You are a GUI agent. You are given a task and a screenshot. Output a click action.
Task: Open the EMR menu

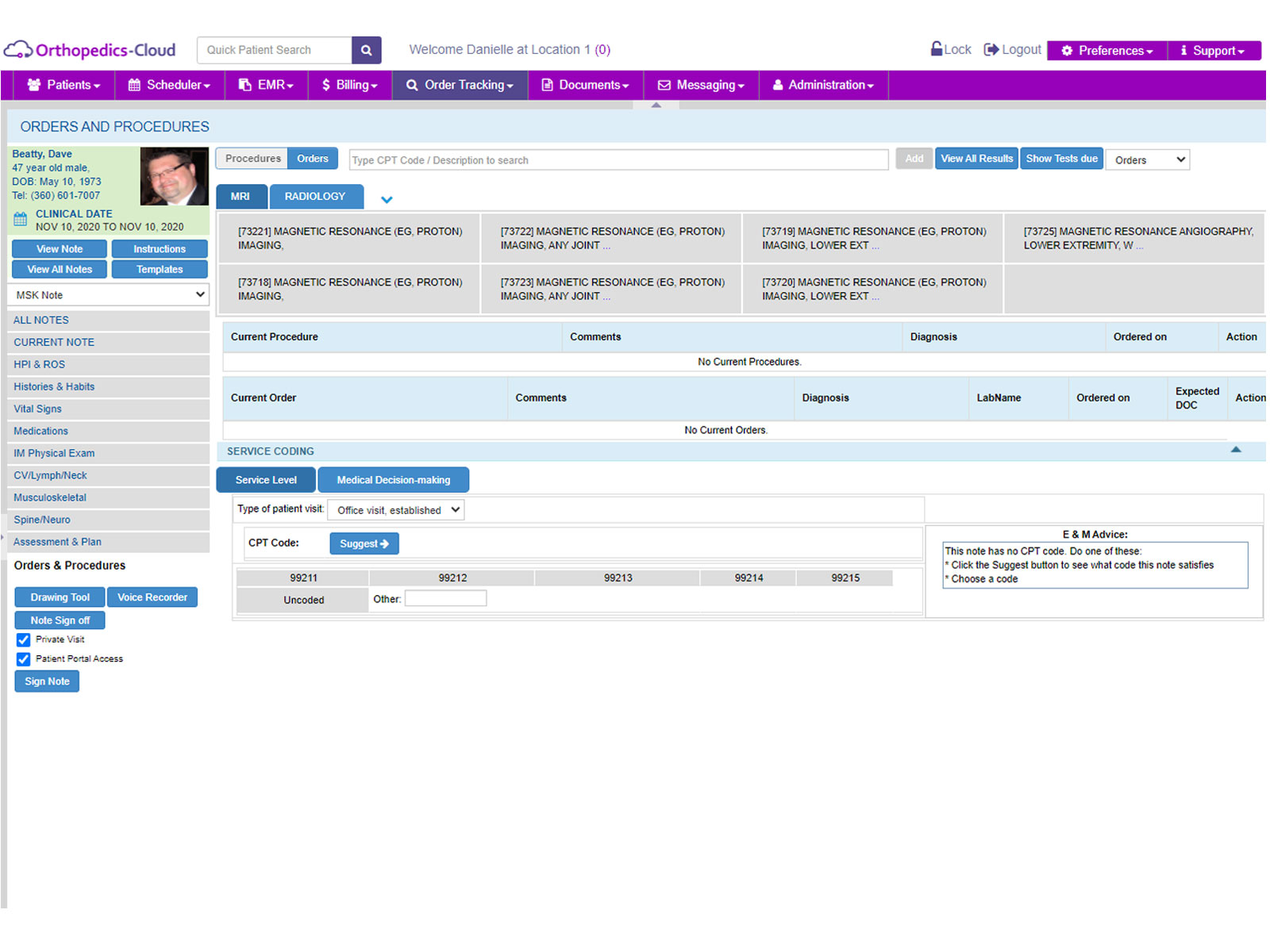pyautogui.click(x=267, y=85)
